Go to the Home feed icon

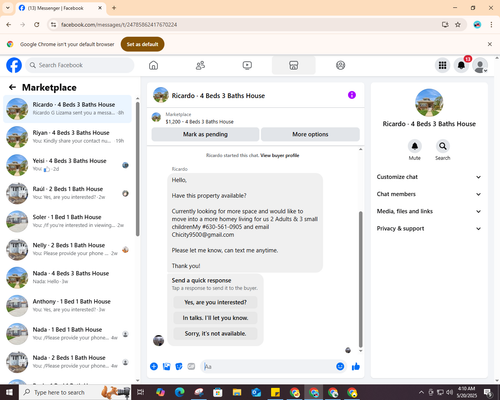(x=153, y=65)
